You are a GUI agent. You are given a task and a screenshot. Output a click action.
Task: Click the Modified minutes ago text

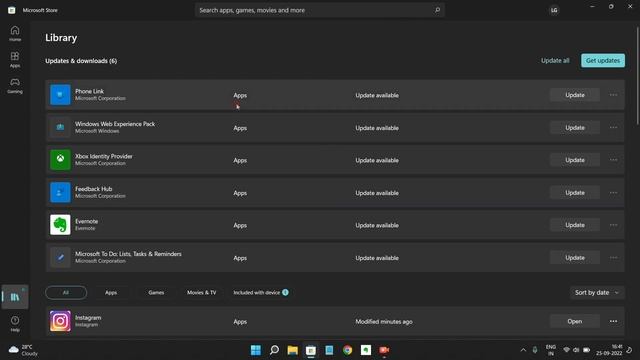[x=384, y=322]
